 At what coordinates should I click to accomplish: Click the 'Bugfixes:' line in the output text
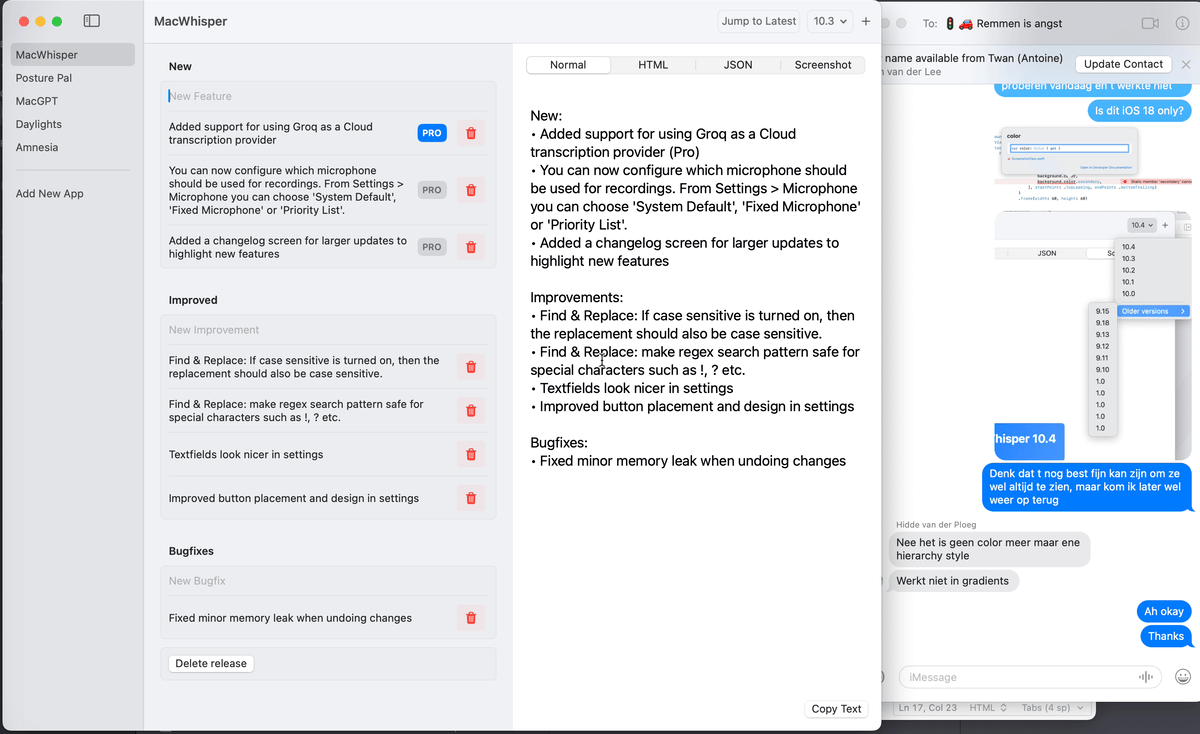tap(561, 443)
